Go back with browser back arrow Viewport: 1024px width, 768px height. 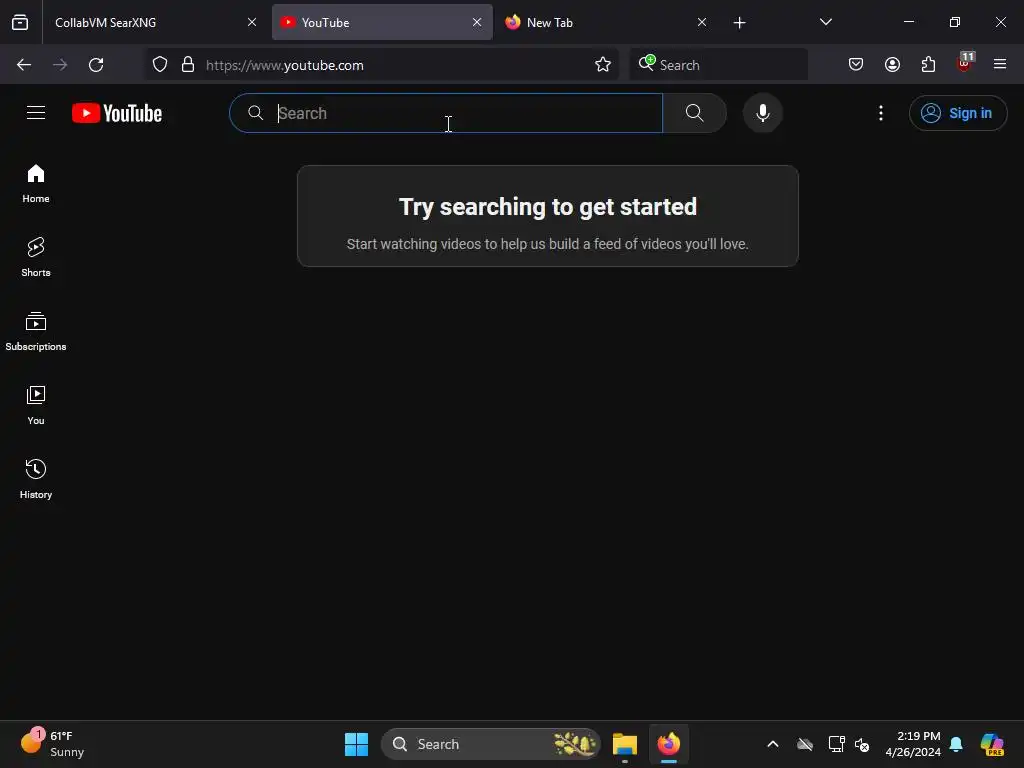[24, 65]
